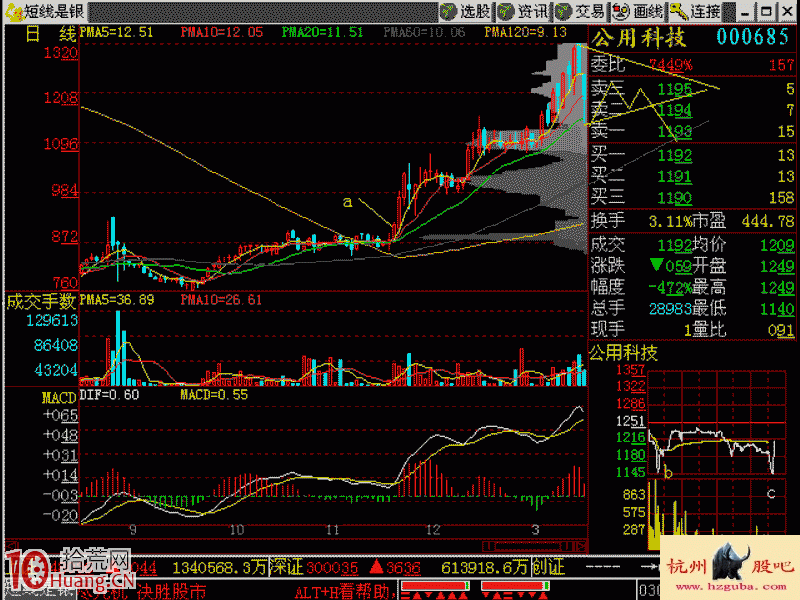Click the chart horizontal scrollbar thumb

[529, 546]
